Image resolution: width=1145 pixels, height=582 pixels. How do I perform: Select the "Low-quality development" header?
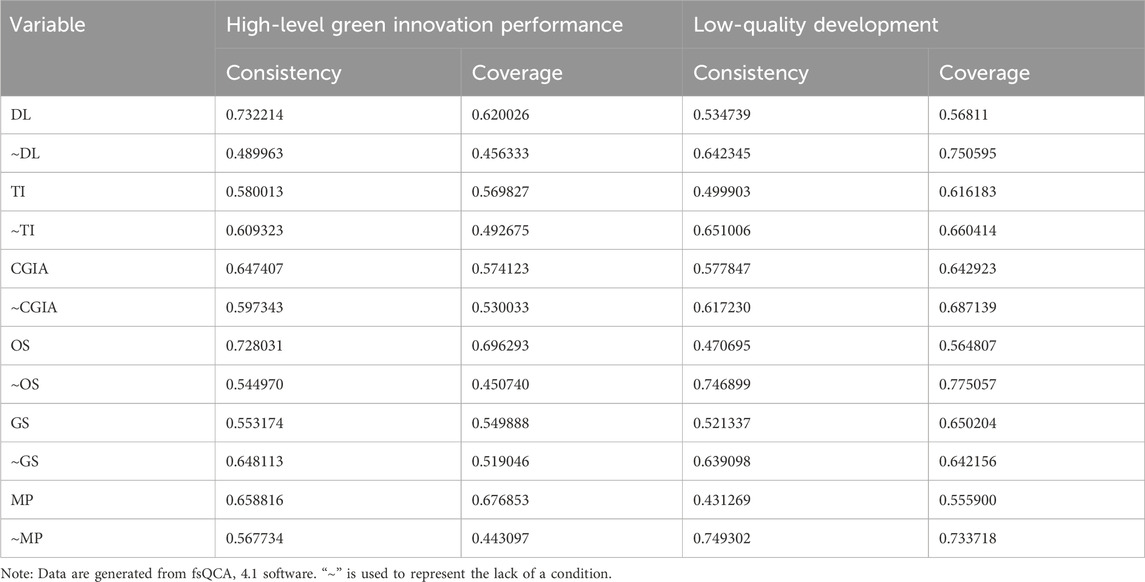816,25
